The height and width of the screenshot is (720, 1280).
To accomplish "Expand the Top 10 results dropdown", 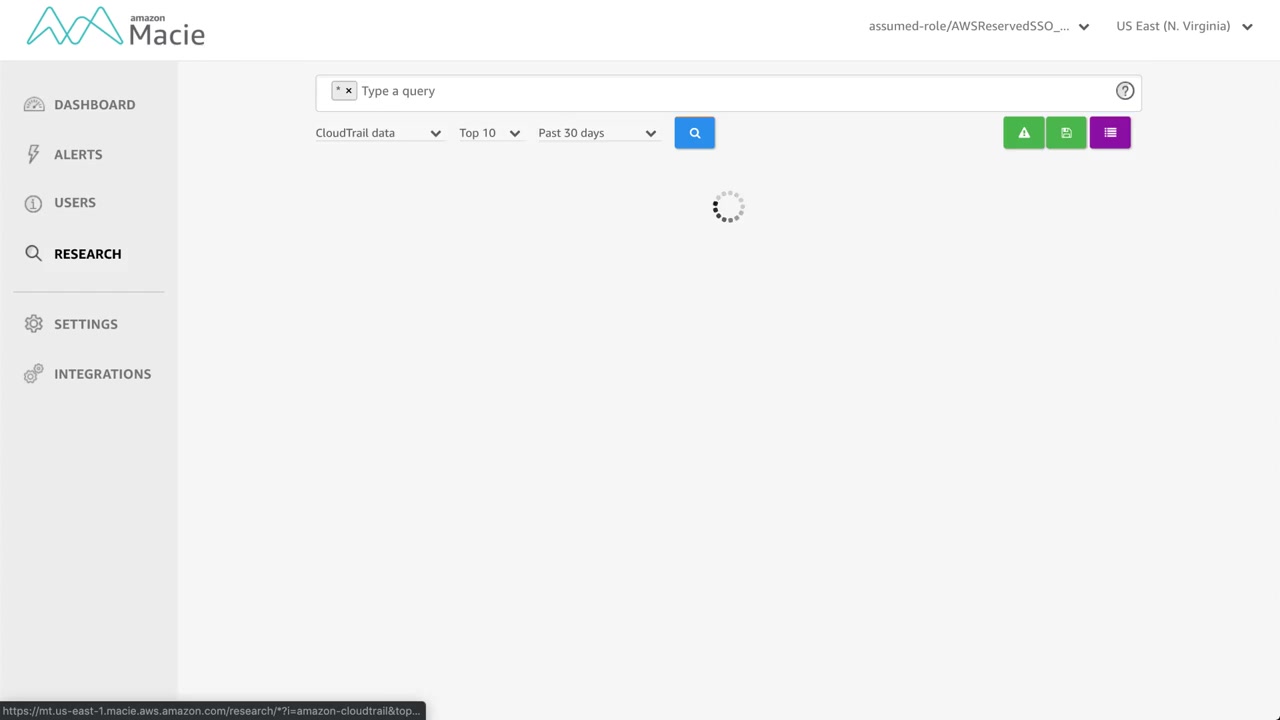I will tap(490, 133).
